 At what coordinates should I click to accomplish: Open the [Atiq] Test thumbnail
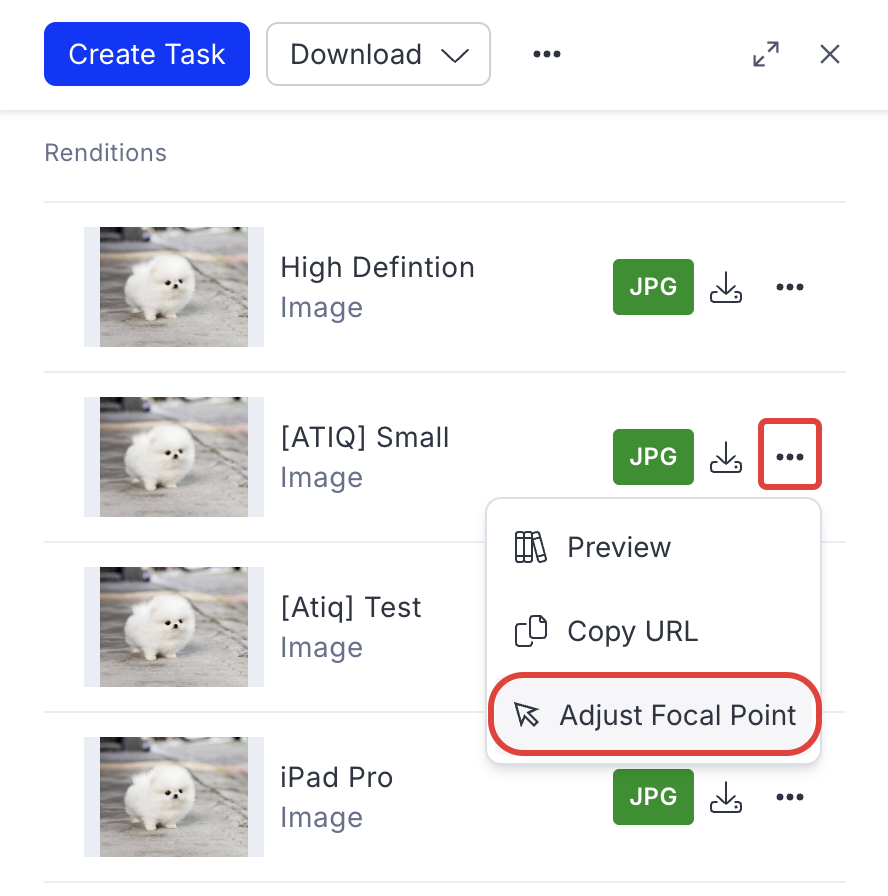click(173, 627)
